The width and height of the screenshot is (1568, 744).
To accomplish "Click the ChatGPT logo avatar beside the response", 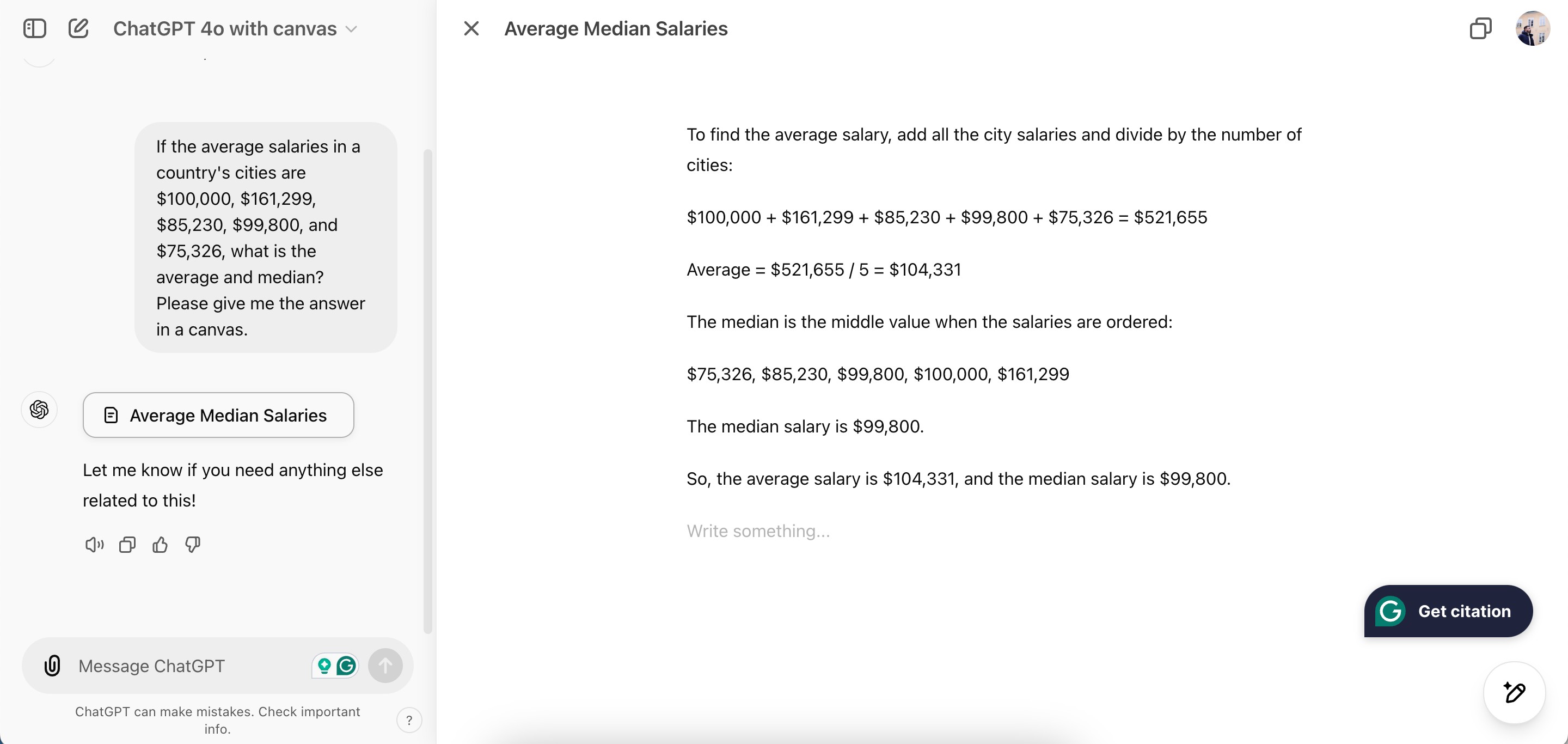I will (39, 409).
